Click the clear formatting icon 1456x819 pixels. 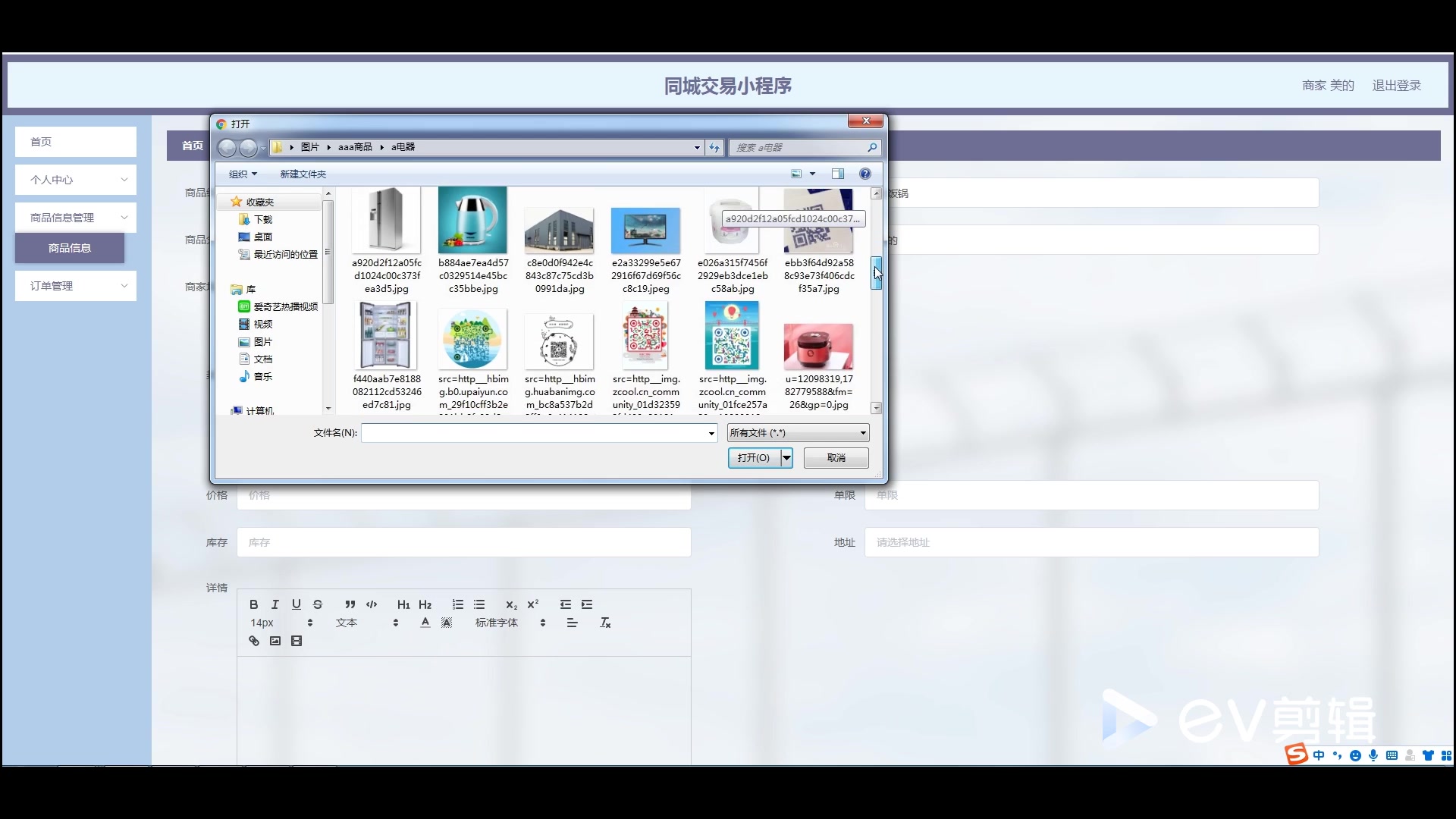[605, 623]
